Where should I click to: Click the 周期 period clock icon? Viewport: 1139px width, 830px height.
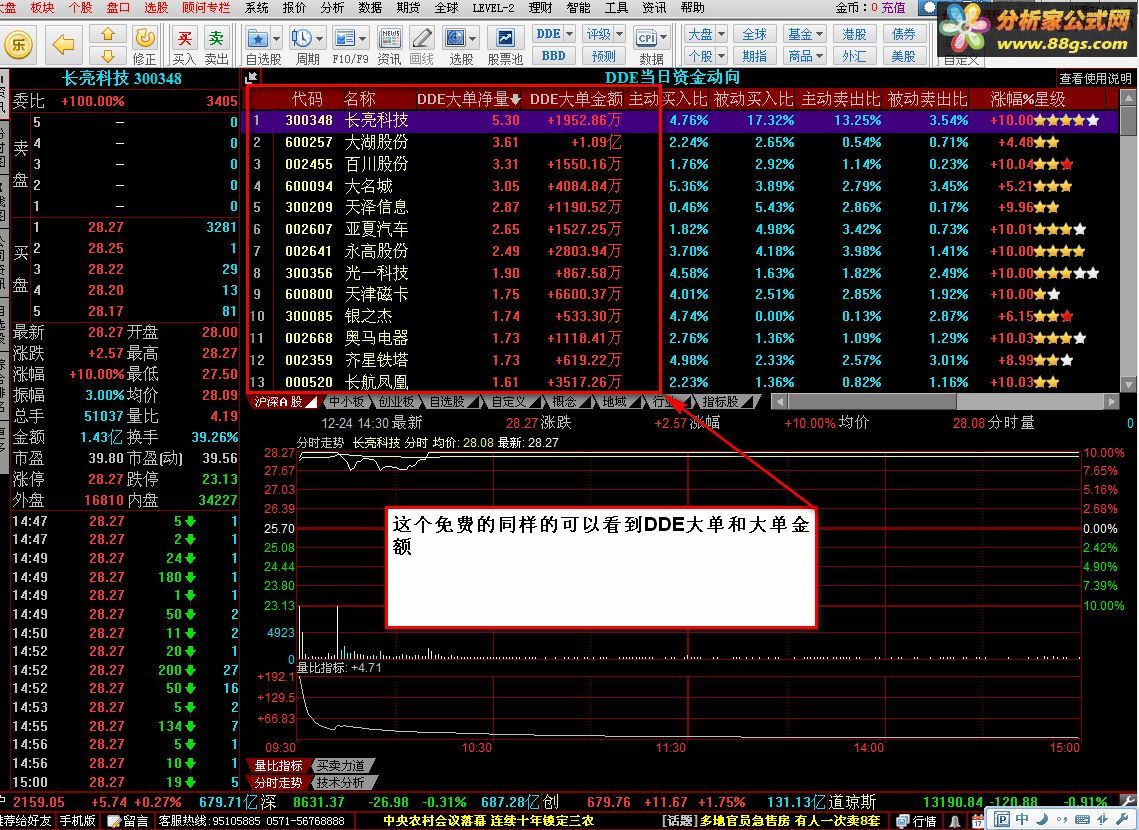click(301, 38)
